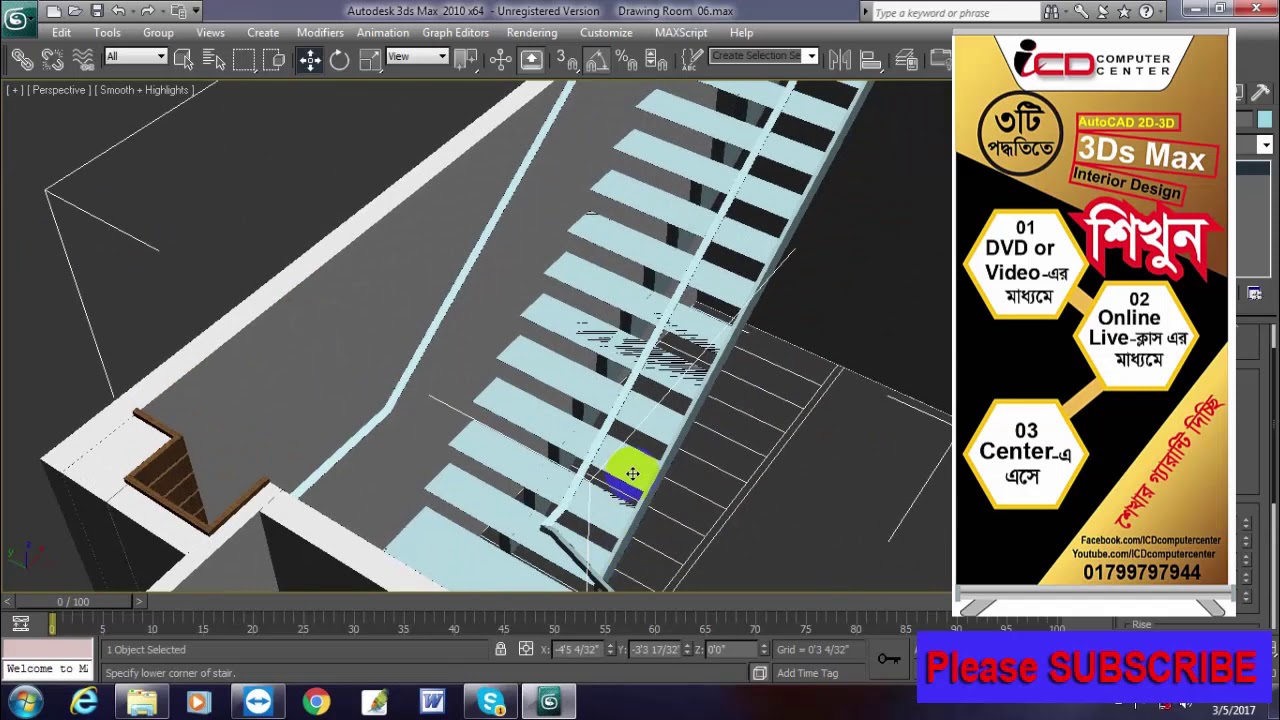Open the Edit menu
The height and width of the screenshot is (720, 1280).
click(x=61, y=32)
